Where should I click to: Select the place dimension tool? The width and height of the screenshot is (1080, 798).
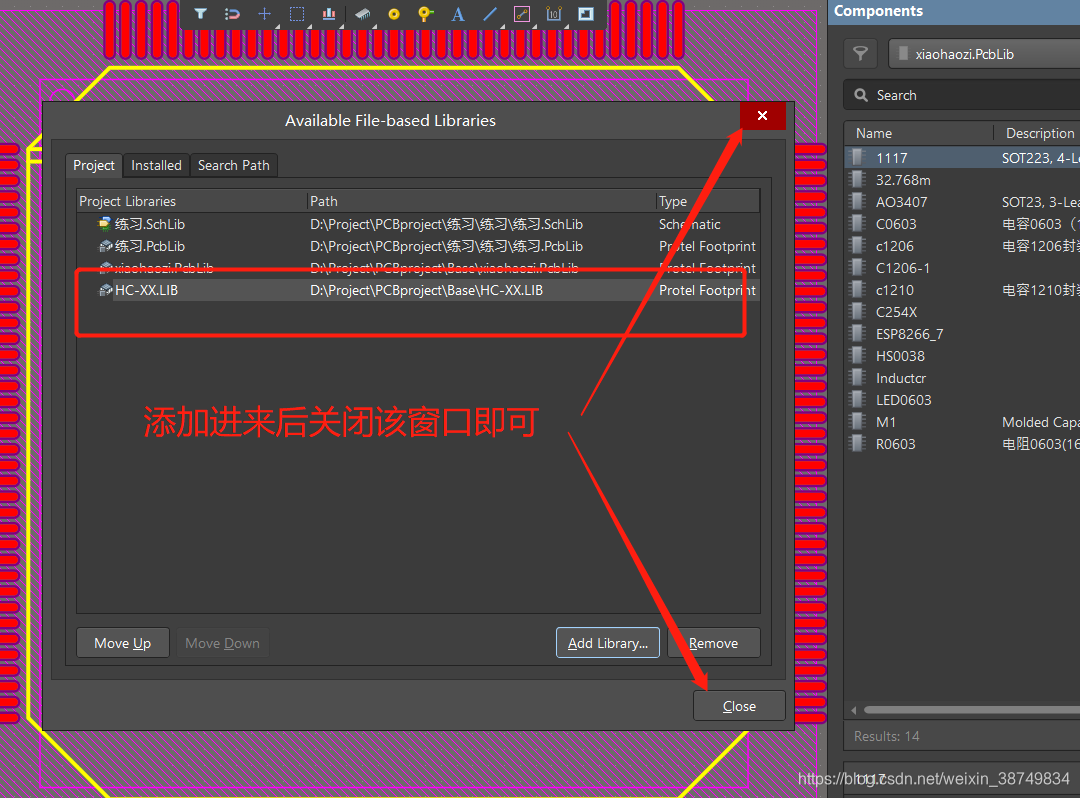pyautogui.click(x=554, y=14)
